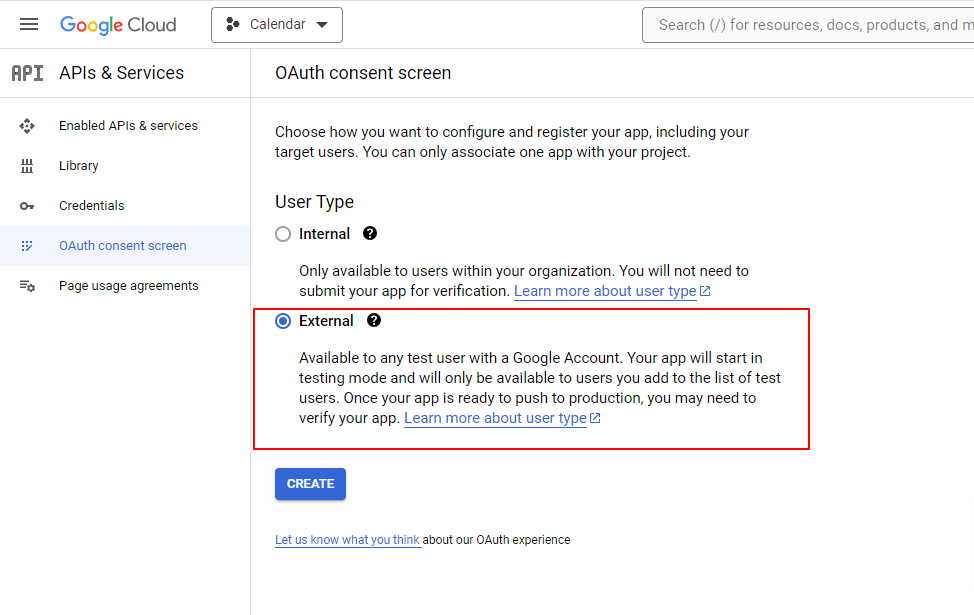Screen dimensions: 974x615
Task: Click the search resources input field
Action: [808, 25]
